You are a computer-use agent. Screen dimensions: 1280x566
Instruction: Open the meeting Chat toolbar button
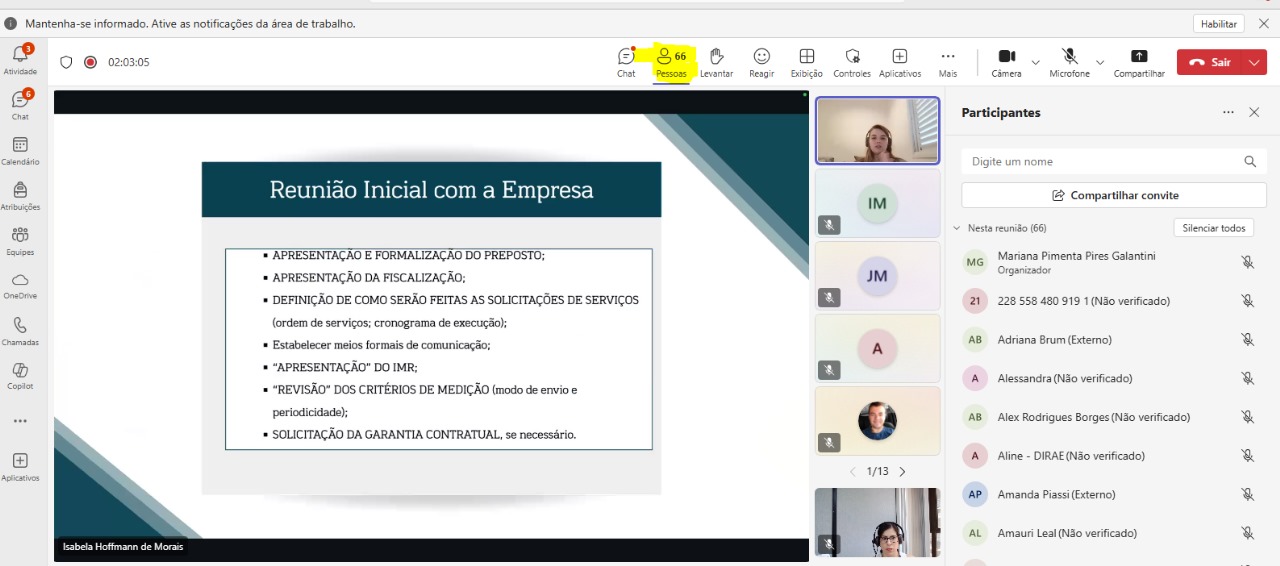tap(626, 62)
